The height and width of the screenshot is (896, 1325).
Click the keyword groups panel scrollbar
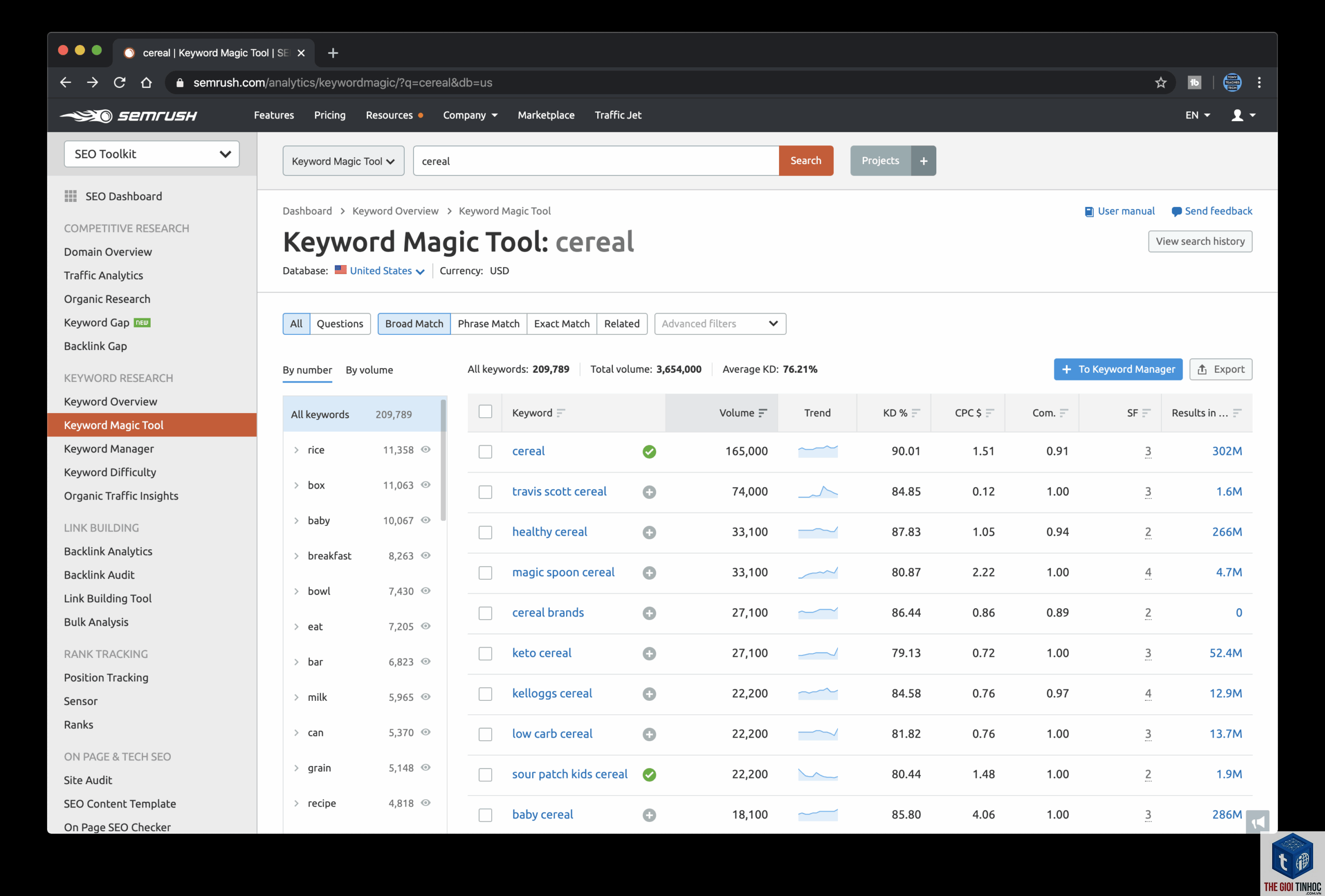443,460
